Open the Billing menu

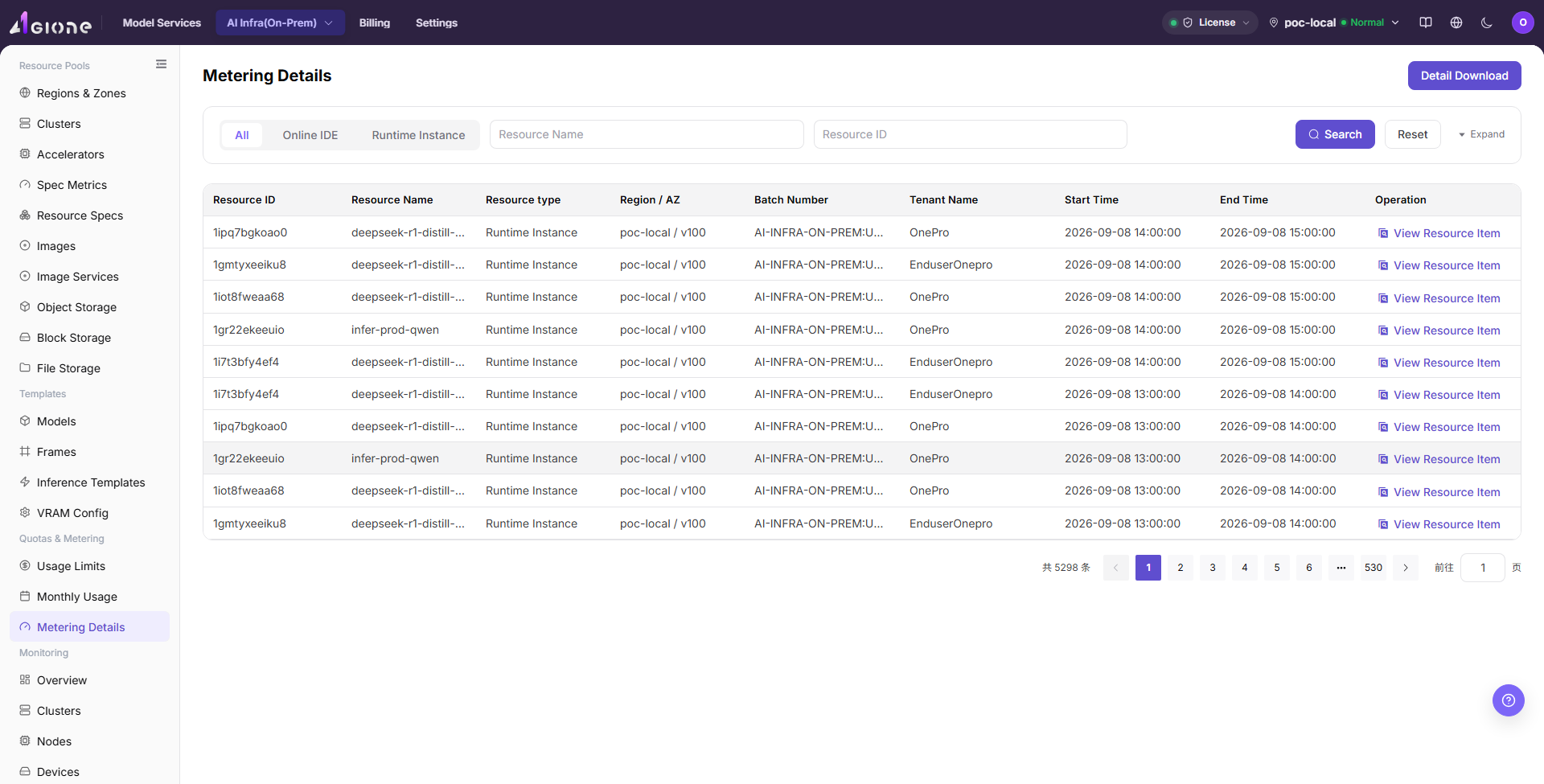click(x=375, y=23)
